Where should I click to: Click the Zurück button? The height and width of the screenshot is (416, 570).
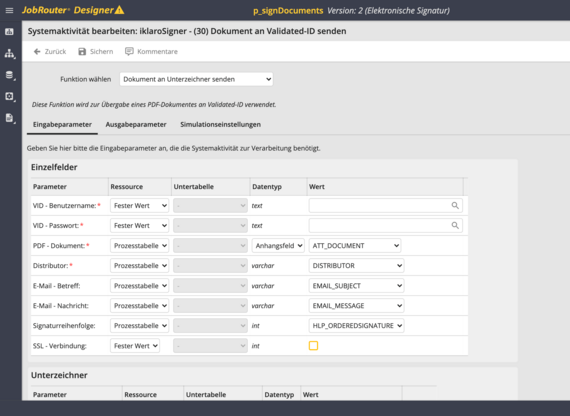[x=50, y=52]
